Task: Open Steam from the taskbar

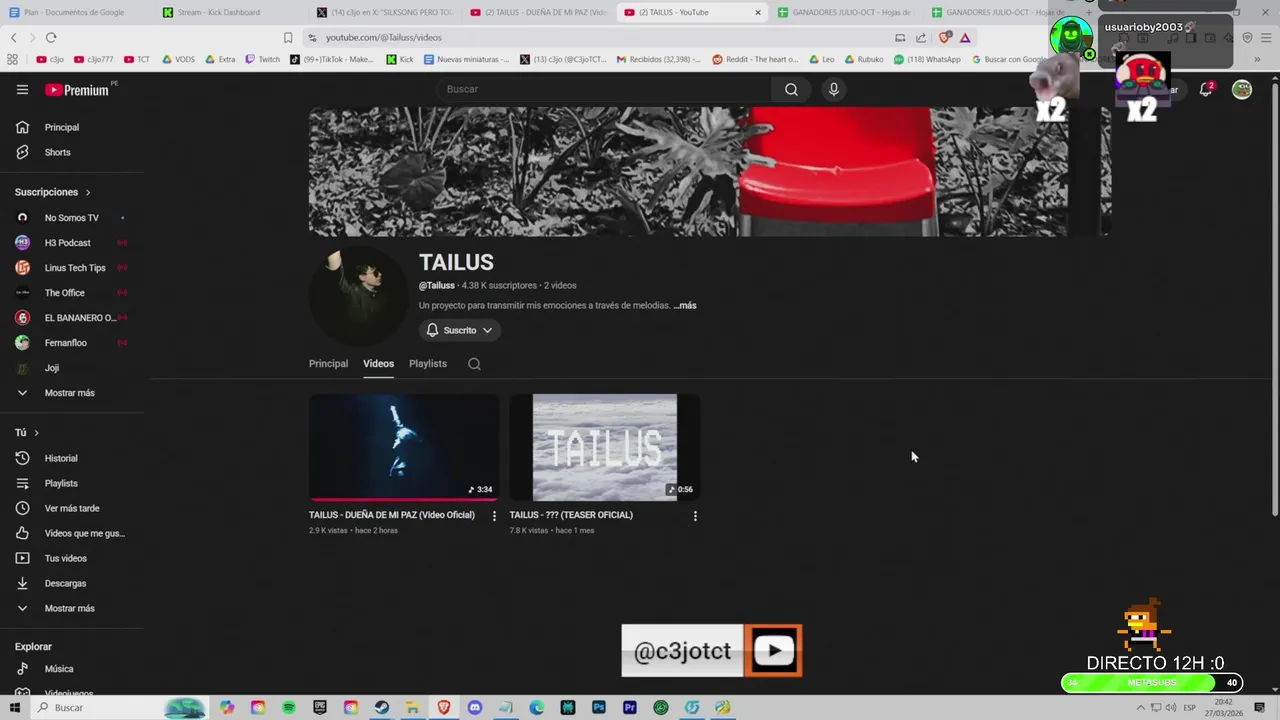Action: tap(382, 707)
